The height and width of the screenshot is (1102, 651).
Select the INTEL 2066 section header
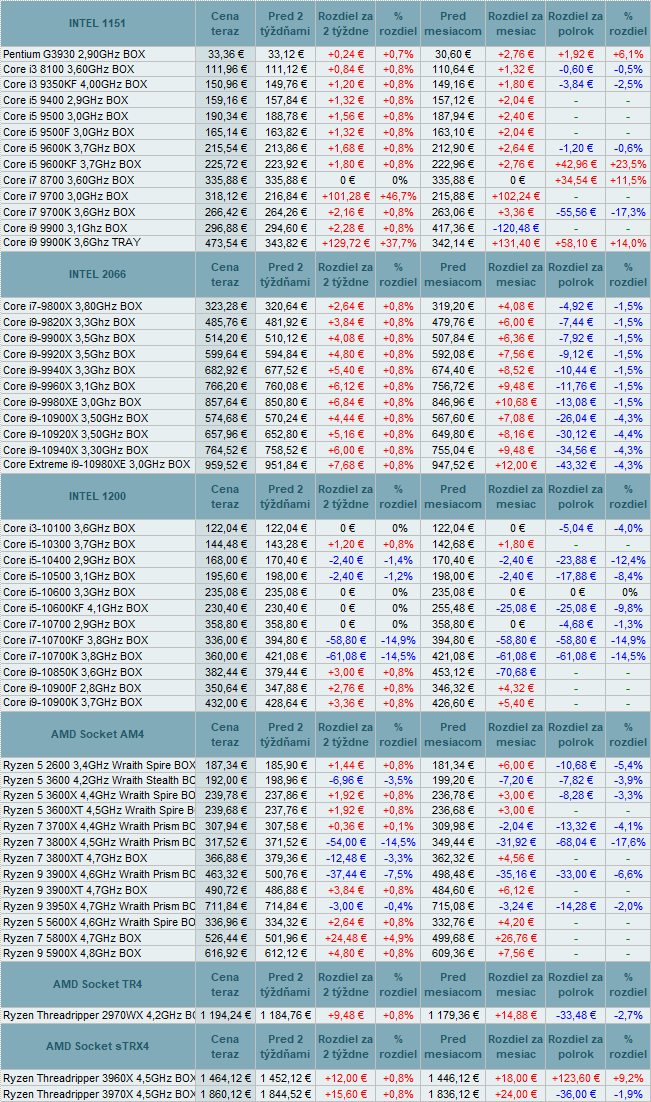[98, 274]
